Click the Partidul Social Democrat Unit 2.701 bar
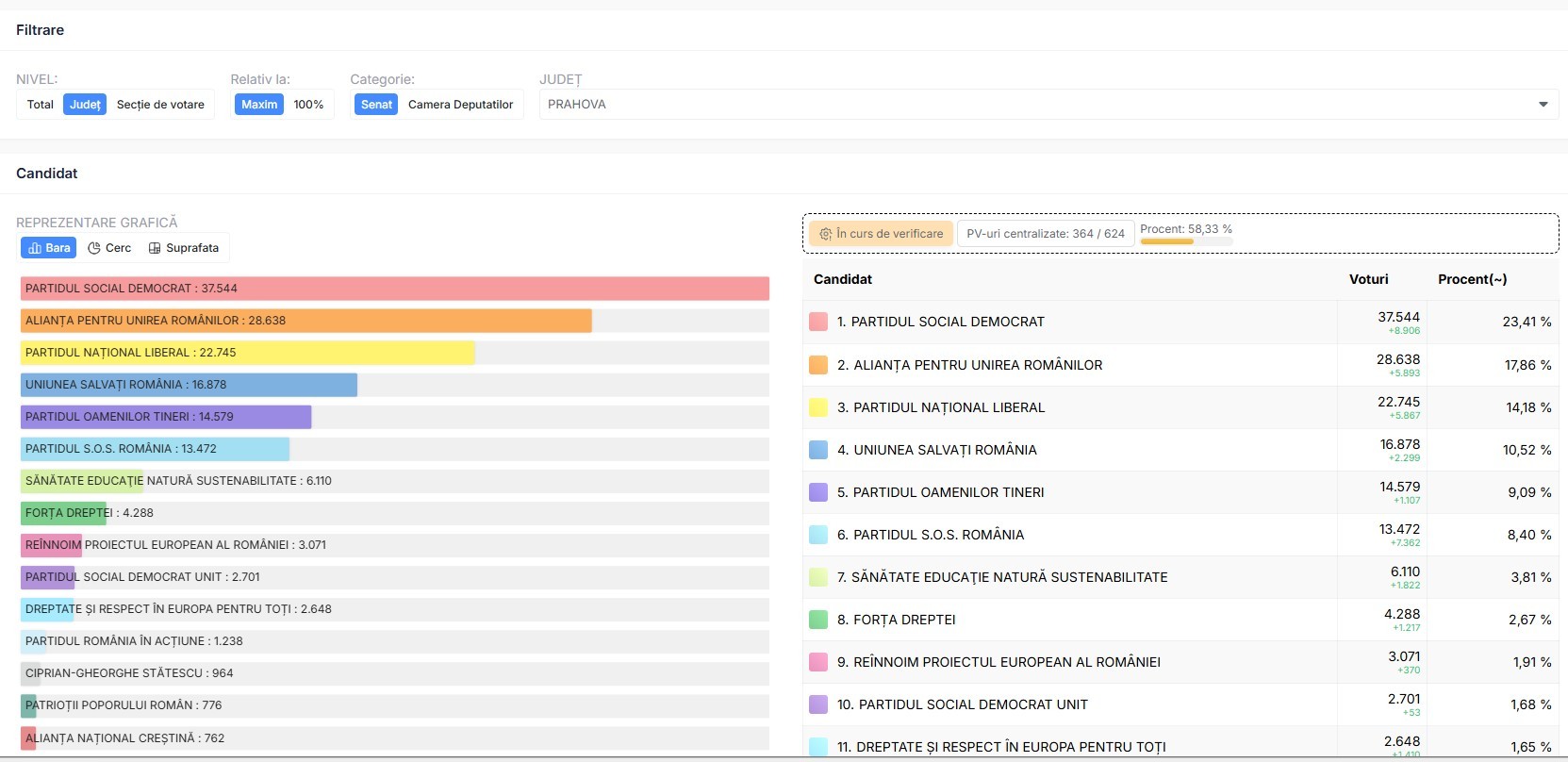This screenshot has height=762, width=1568. point(48,577)
